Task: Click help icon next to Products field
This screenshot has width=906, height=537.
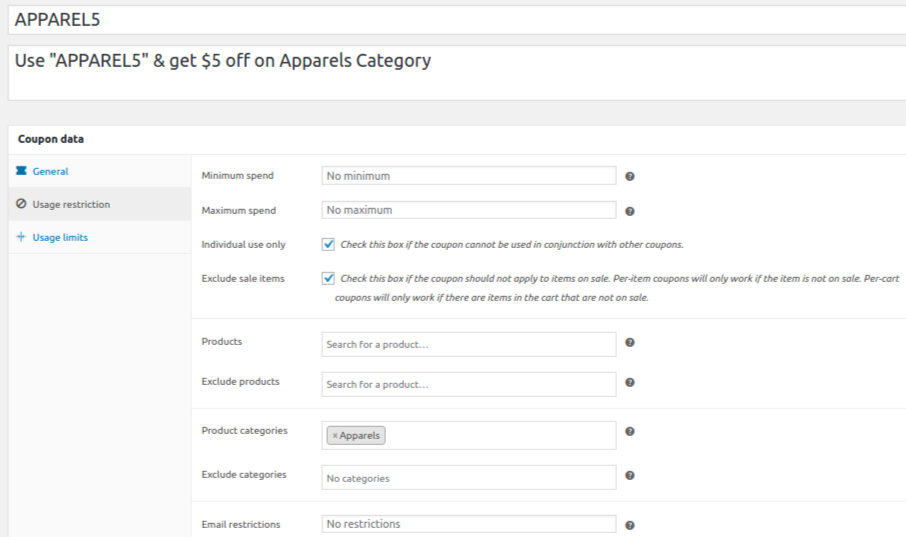Action: (x=630, y=342)
